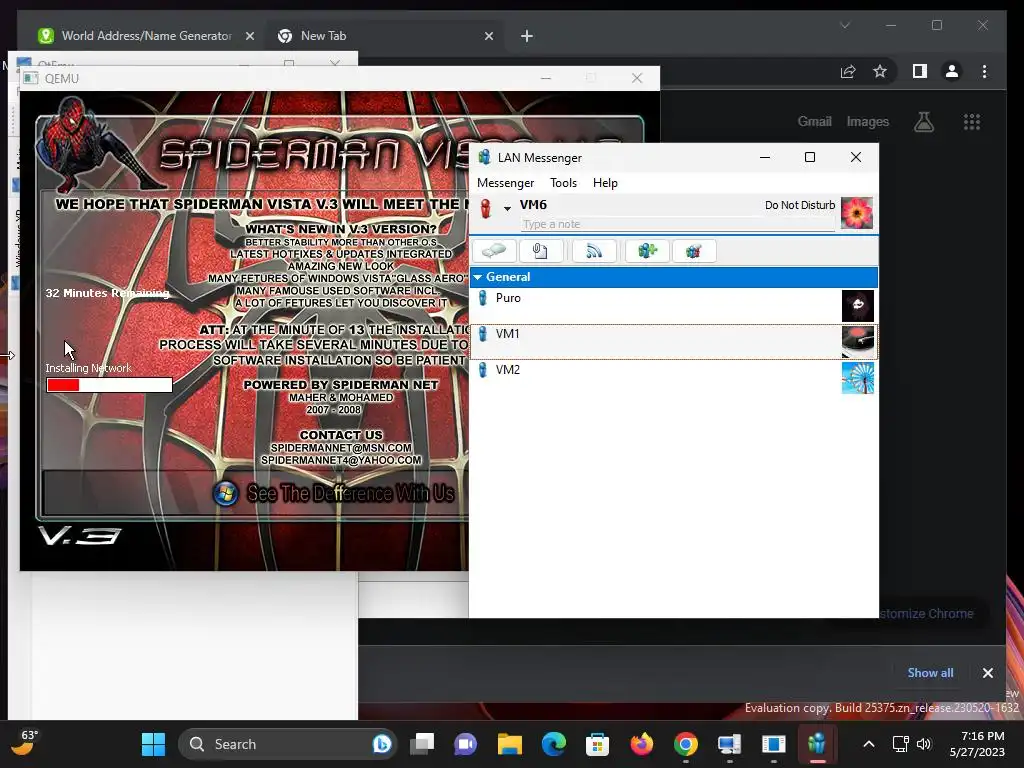Select the Puro contact row

coord(673,305)
